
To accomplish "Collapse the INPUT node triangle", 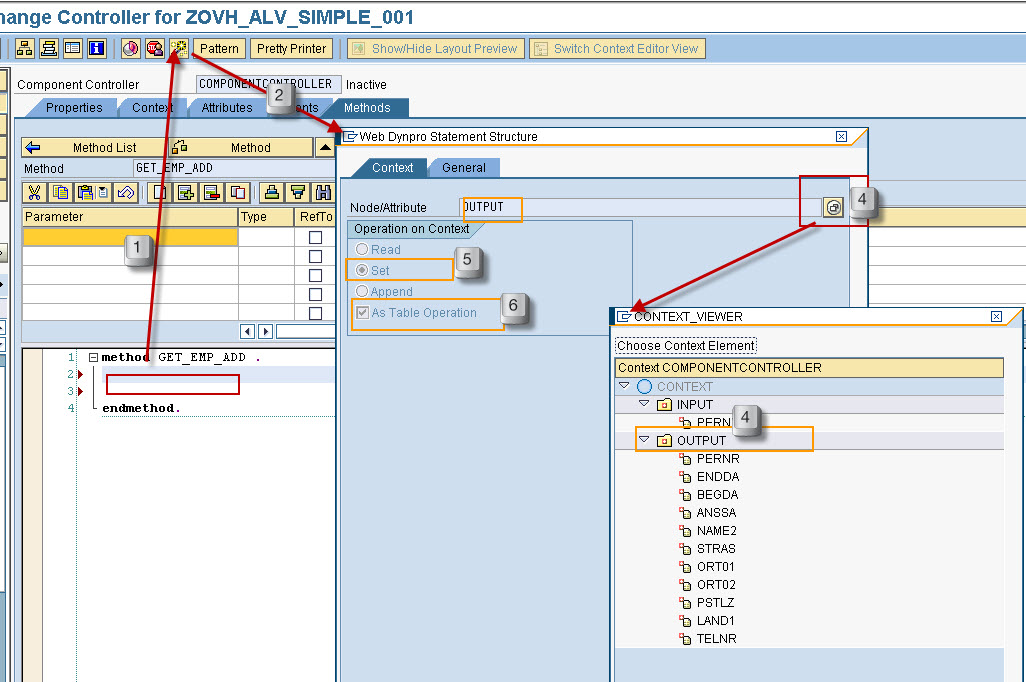I will tap(644, 404).
